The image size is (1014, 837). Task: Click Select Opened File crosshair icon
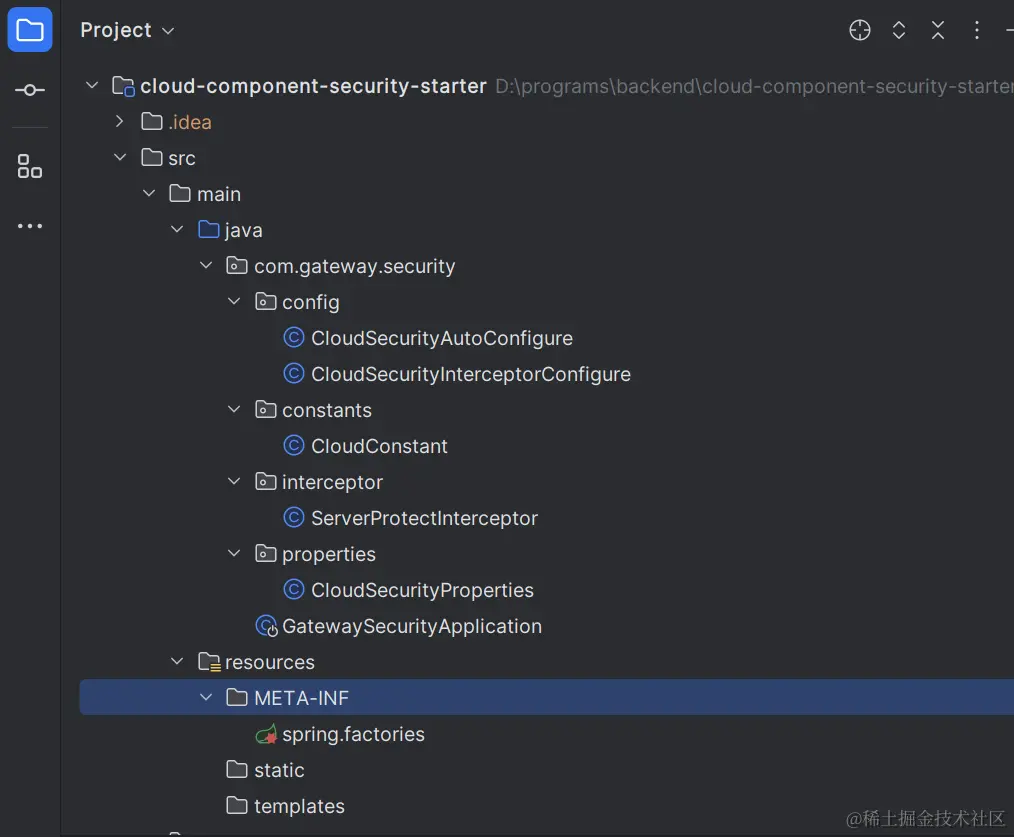coord(860,30)
